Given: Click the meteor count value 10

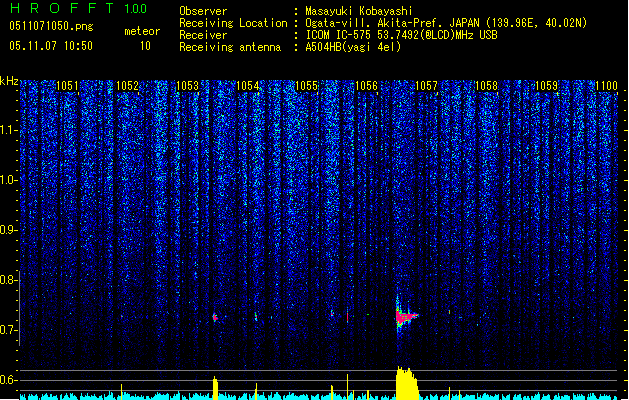Looking at the screenshot, I should pos(145,46).
